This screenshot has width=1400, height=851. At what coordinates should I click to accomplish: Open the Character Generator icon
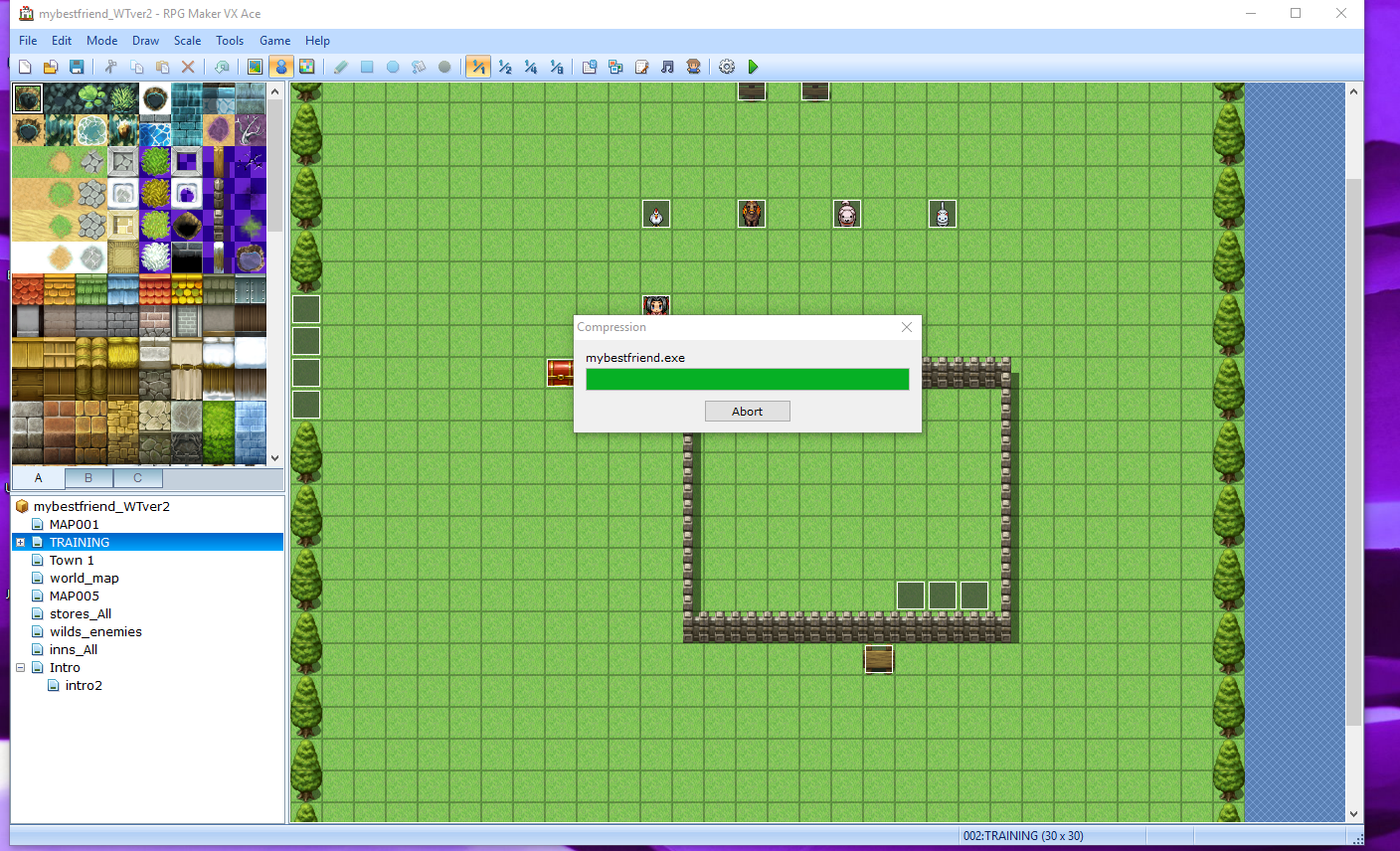pyautogui.click(x=693, y=67)
